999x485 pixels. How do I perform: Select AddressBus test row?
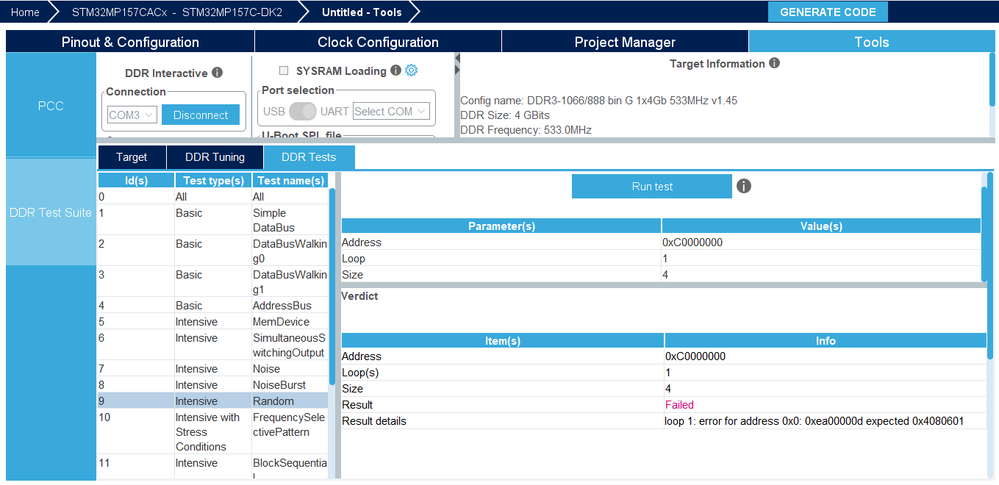pos(213,305)
